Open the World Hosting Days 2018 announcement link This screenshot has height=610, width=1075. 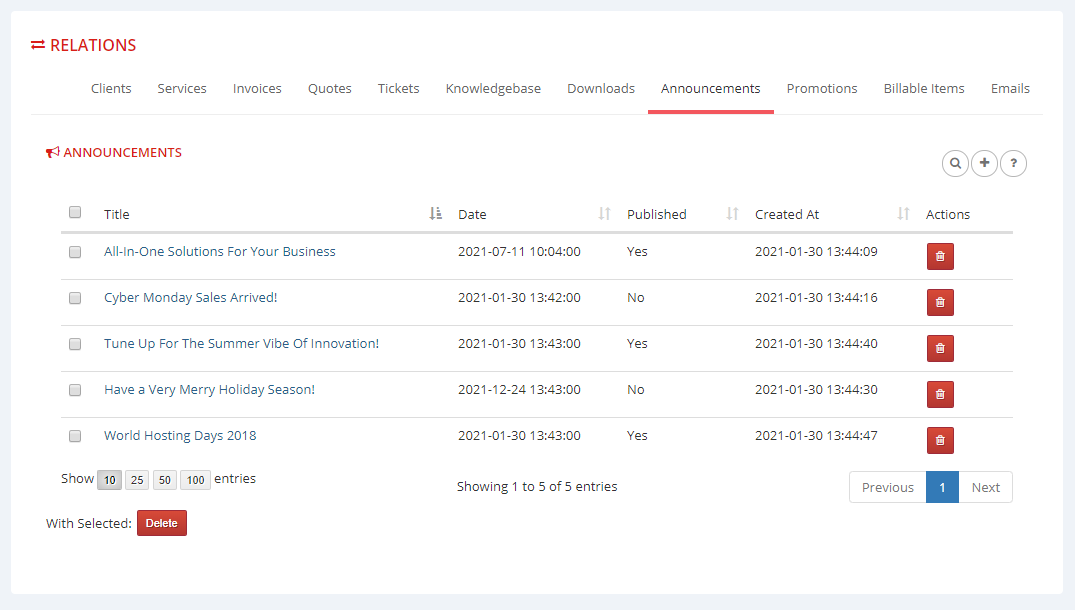coord(179,435)
